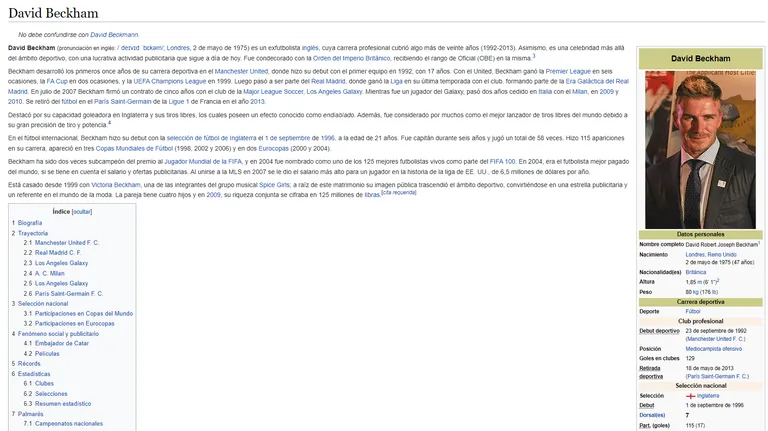The image size is (768, 431).
Task: Open the Premier League link
Action: [x=568, y=72]
